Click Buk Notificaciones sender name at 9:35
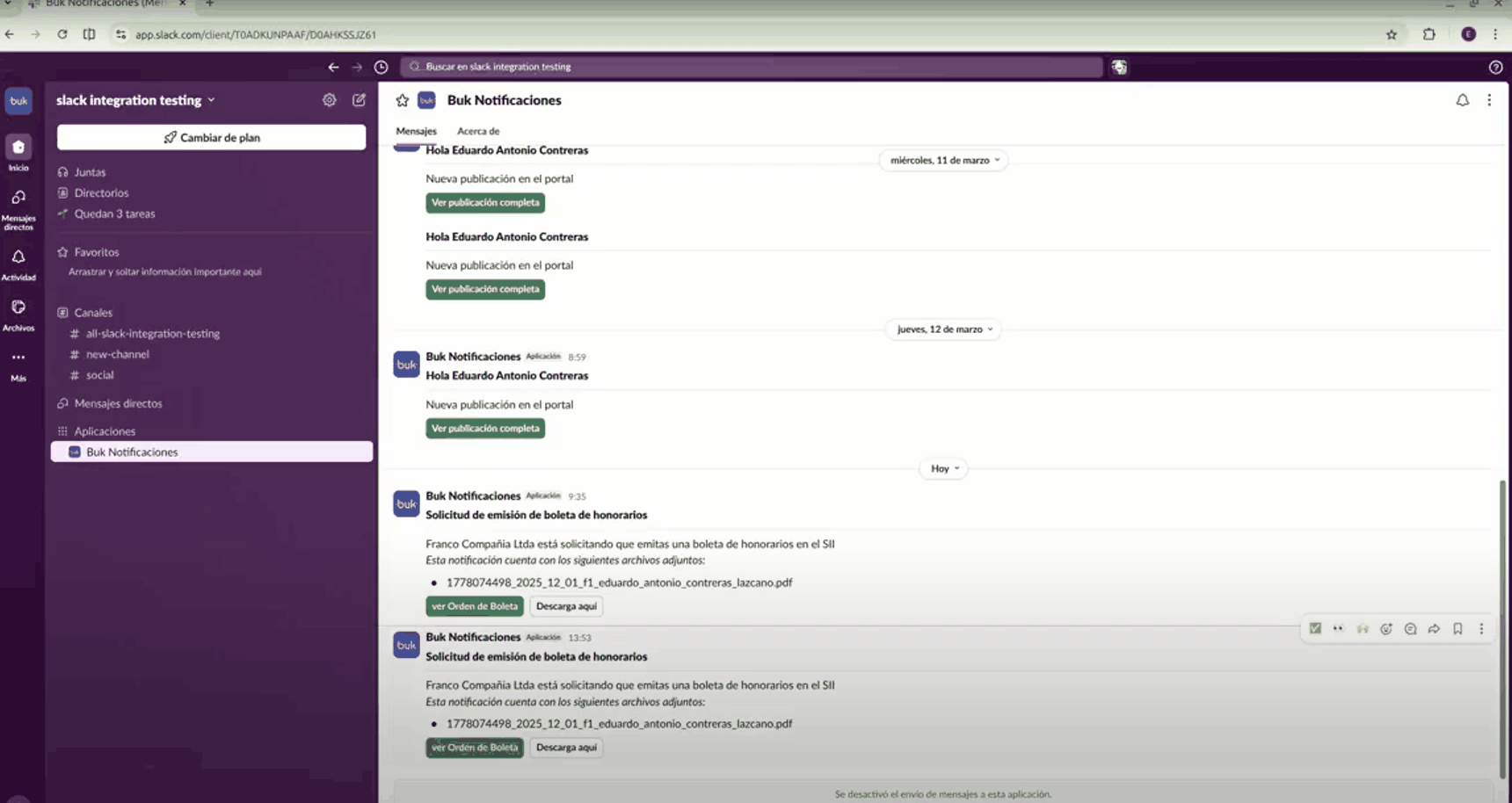The width and height of the screenshot is (1512, 803). pyautogui.click(x=473, y=496)
